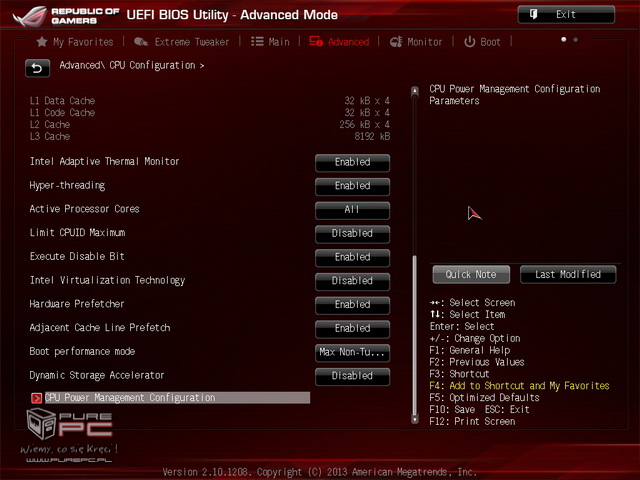
Task: Click the F12: Print Screen hint
Action: (x=472, y=421)
